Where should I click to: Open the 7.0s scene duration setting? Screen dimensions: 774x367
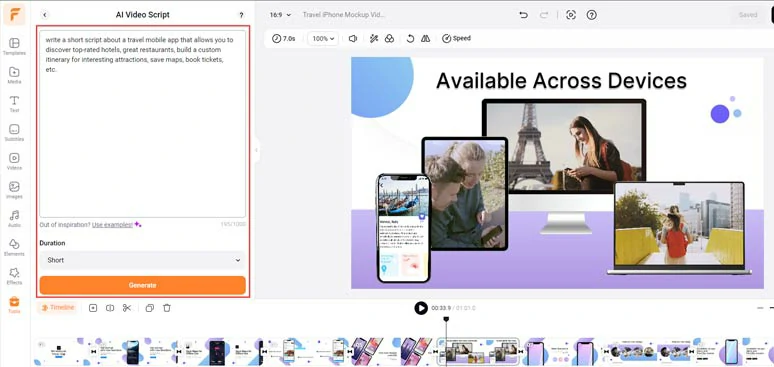coord(283,39)
